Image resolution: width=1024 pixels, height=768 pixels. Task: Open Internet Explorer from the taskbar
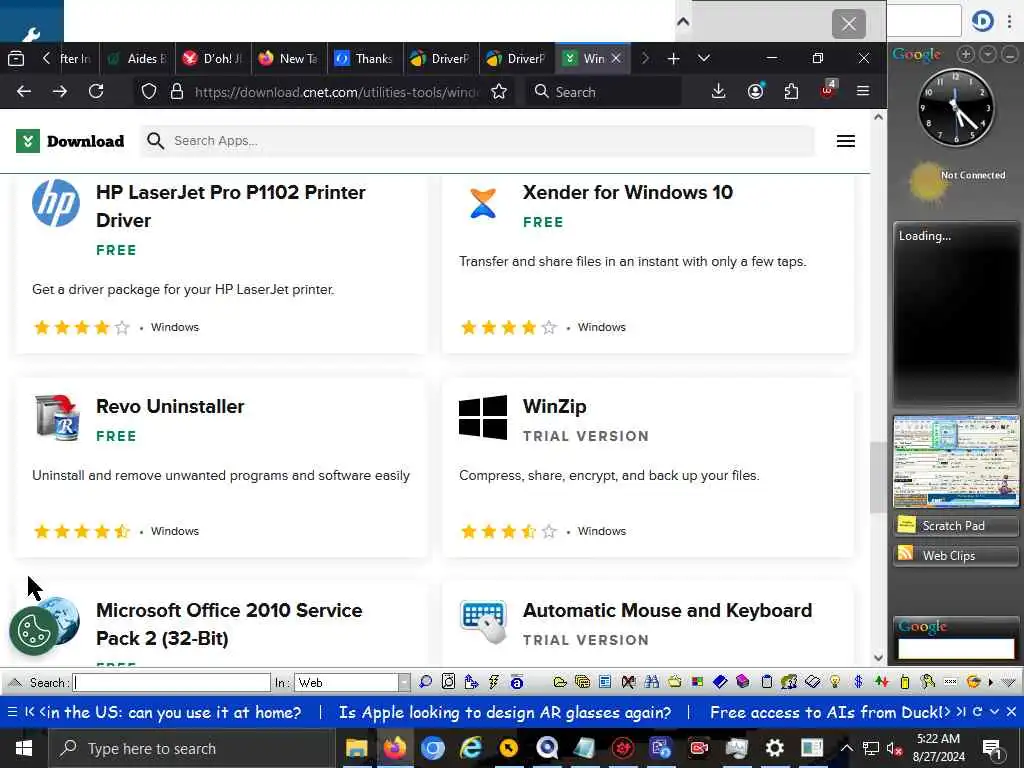click(471, 748)
